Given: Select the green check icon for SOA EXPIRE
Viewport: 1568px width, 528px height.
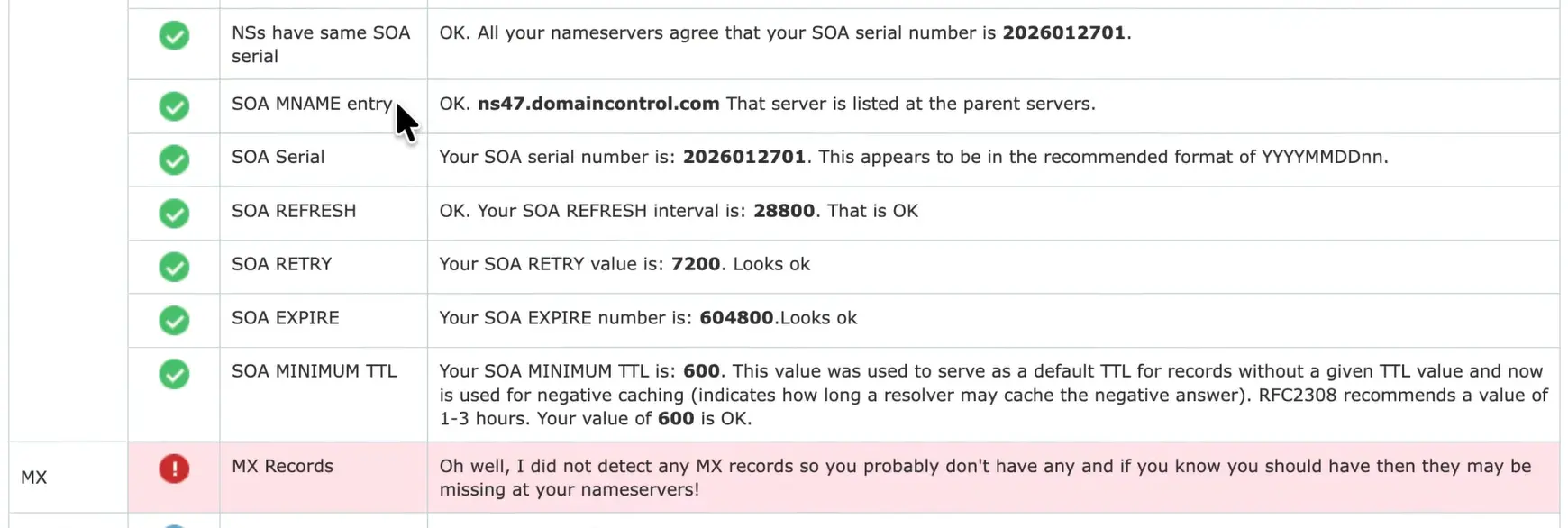Looking at the screenshot, I should click(173, 321).
